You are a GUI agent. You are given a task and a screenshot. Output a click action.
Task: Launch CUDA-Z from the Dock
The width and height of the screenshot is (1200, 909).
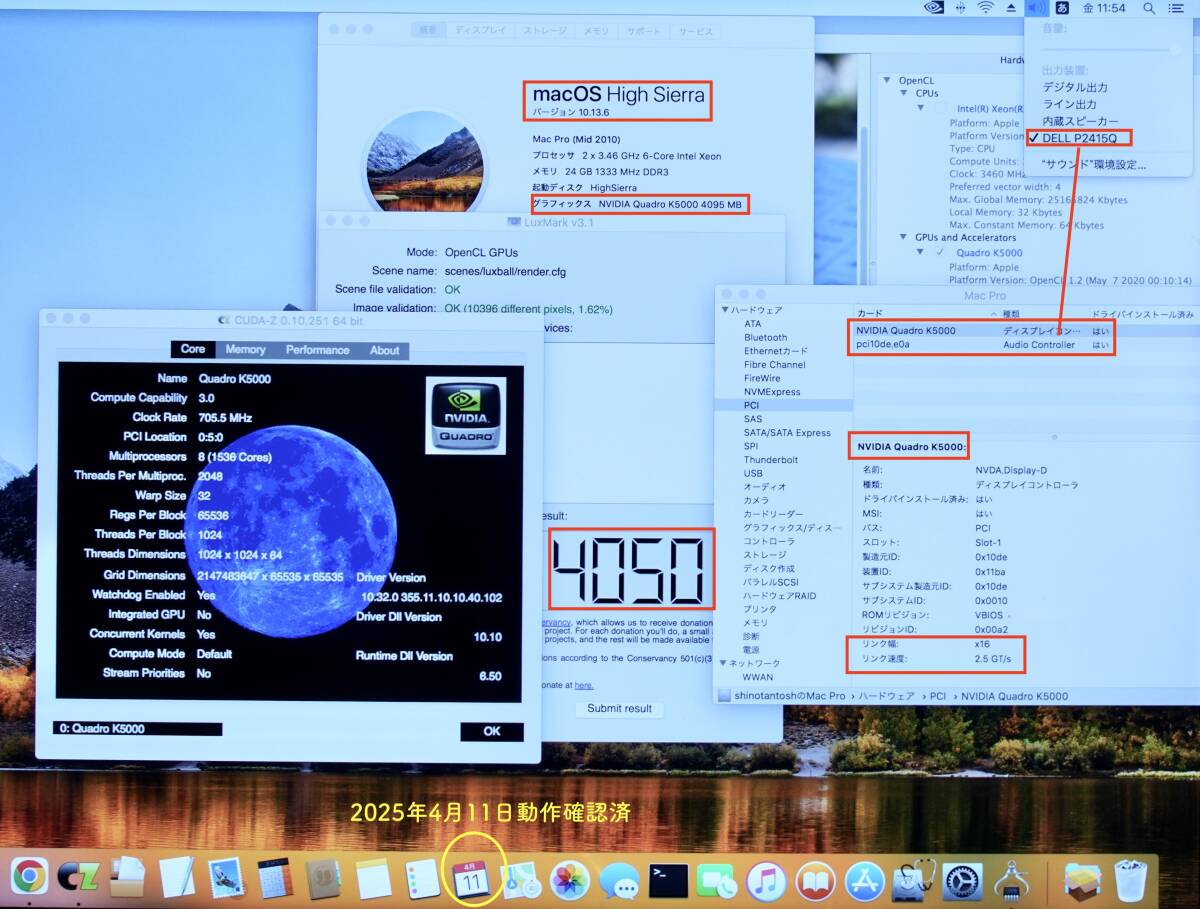tap(77, 878)
